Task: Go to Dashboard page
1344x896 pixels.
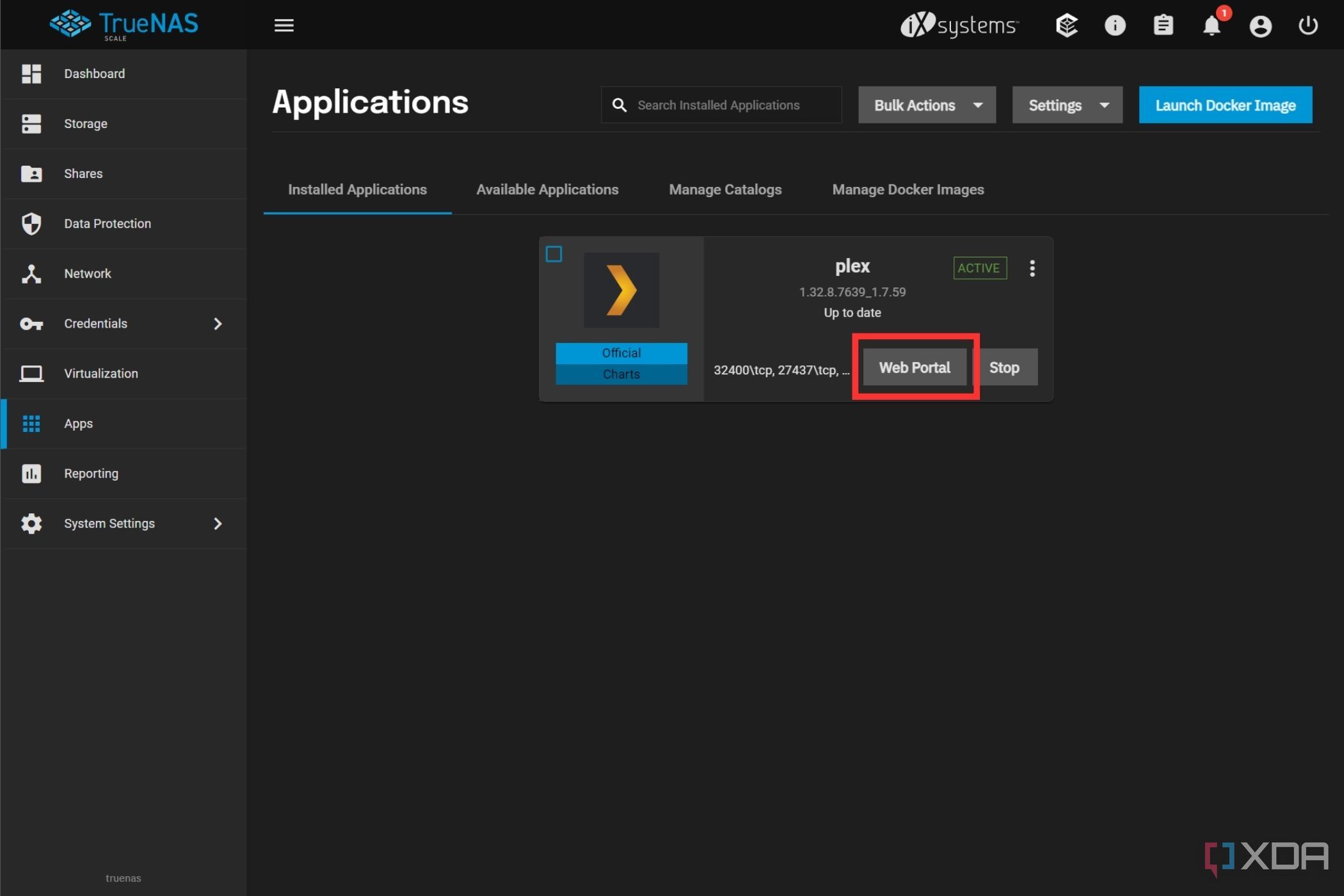Action: click(124, 74)
